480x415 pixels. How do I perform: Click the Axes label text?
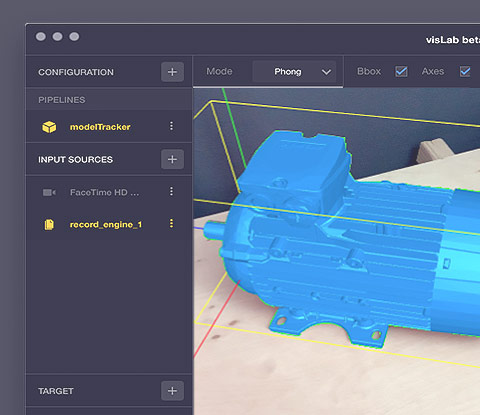pos(433,71)
